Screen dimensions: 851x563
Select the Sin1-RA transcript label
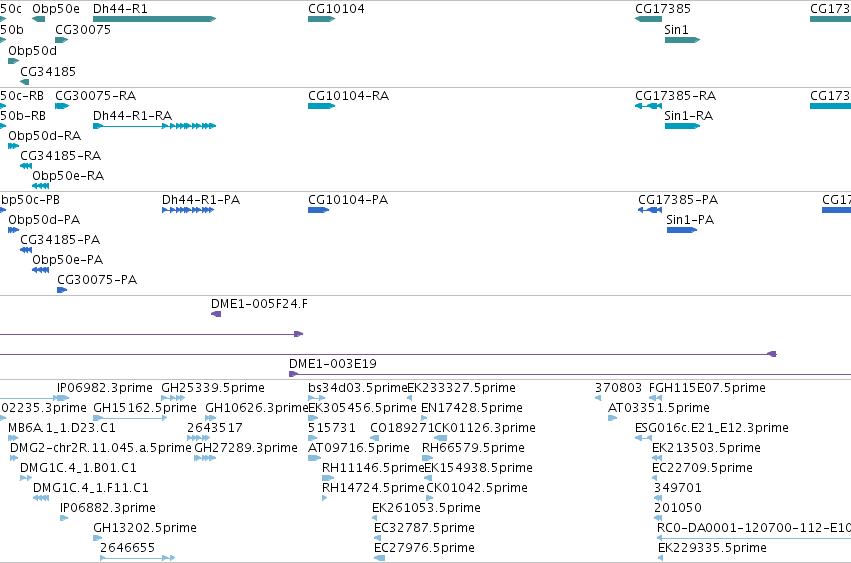pos(689,116)
